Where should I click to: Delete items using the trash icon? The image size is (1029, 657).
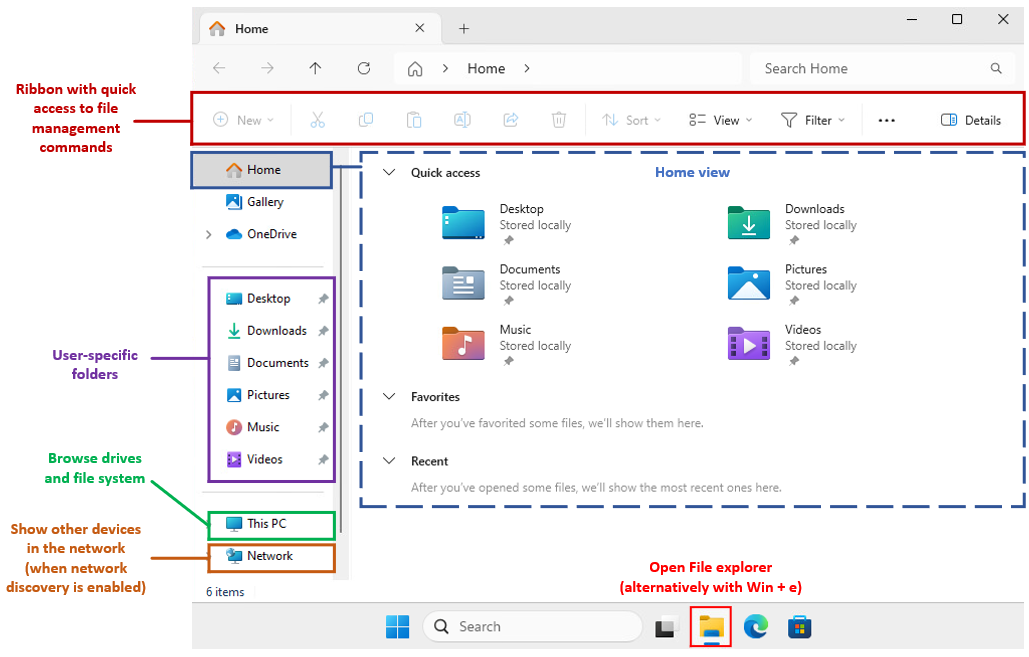[x=558, y=119]
